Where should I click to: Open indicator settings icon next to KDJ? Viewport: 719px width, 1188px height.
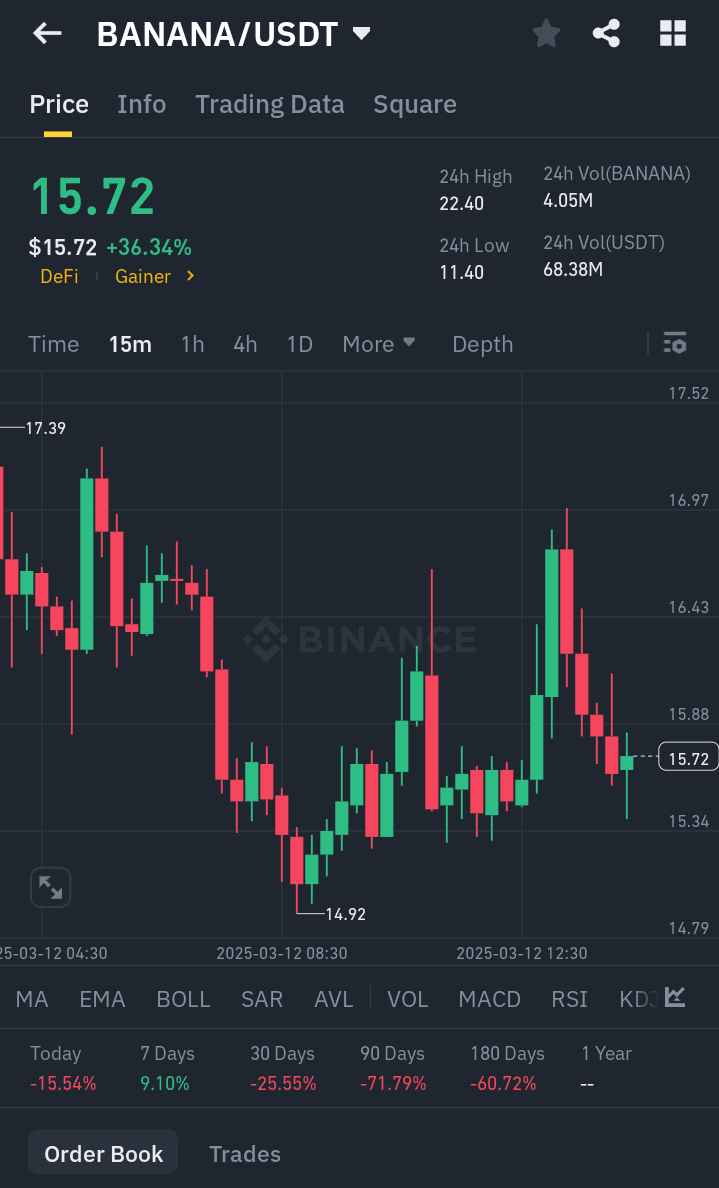tap(675, 998)
